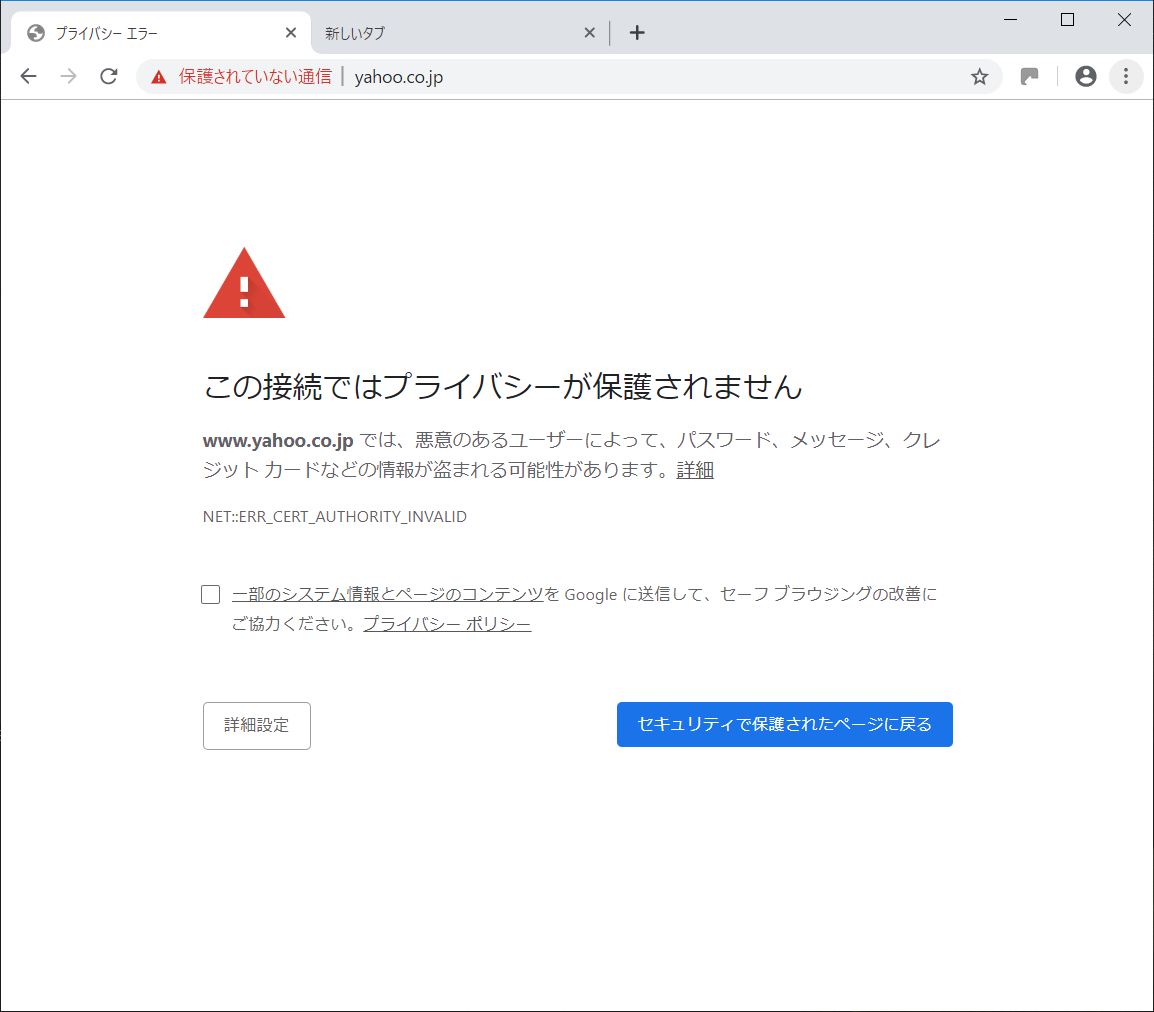Click the 詳細設定 button
The width and height of the screenshot is (1154, 1012).
257,726
